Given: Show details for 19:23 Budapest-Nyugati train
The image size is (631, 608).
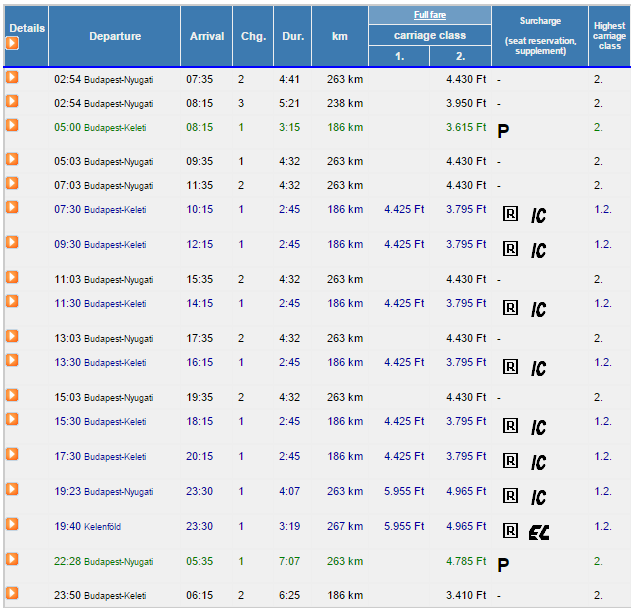Looking at the screenshot, I should (x=12, y=490).
